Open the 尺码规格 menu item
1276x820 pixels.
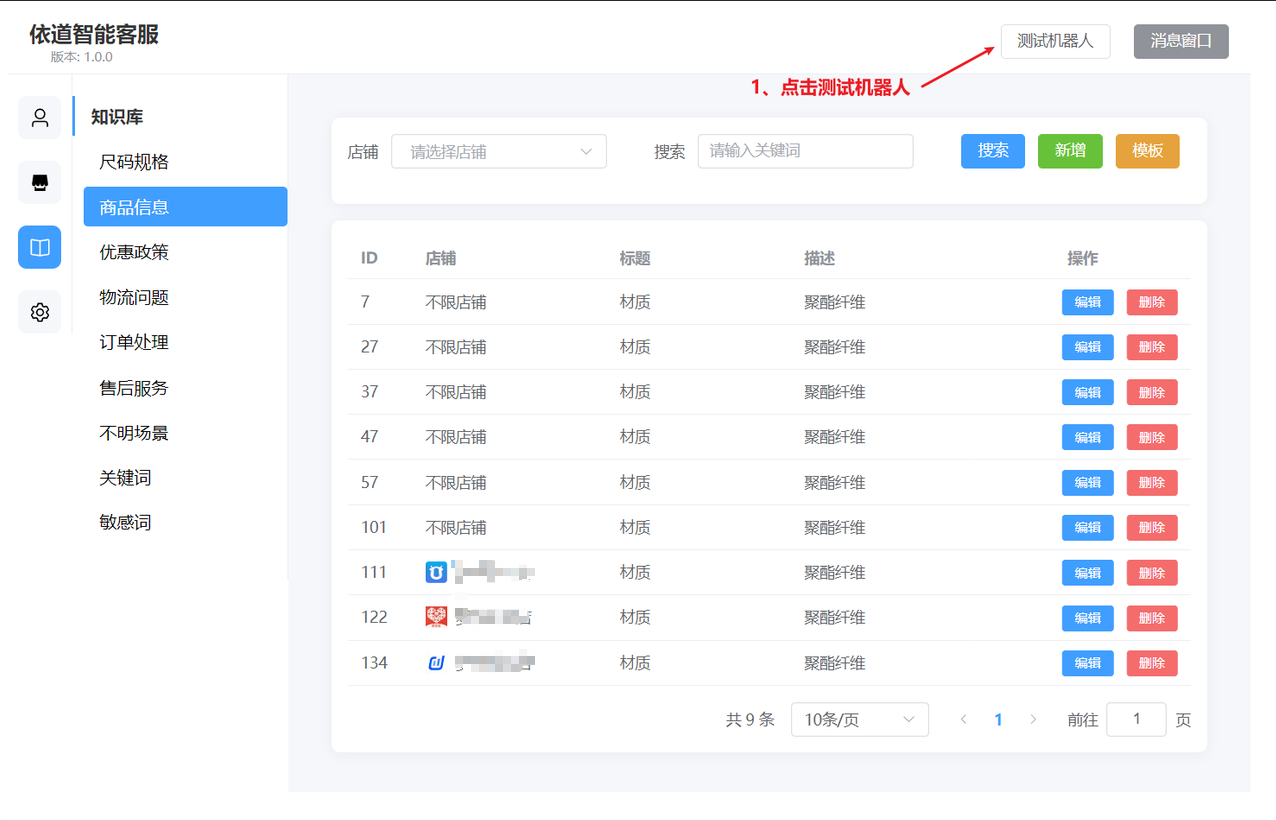(x=134, y=162)
